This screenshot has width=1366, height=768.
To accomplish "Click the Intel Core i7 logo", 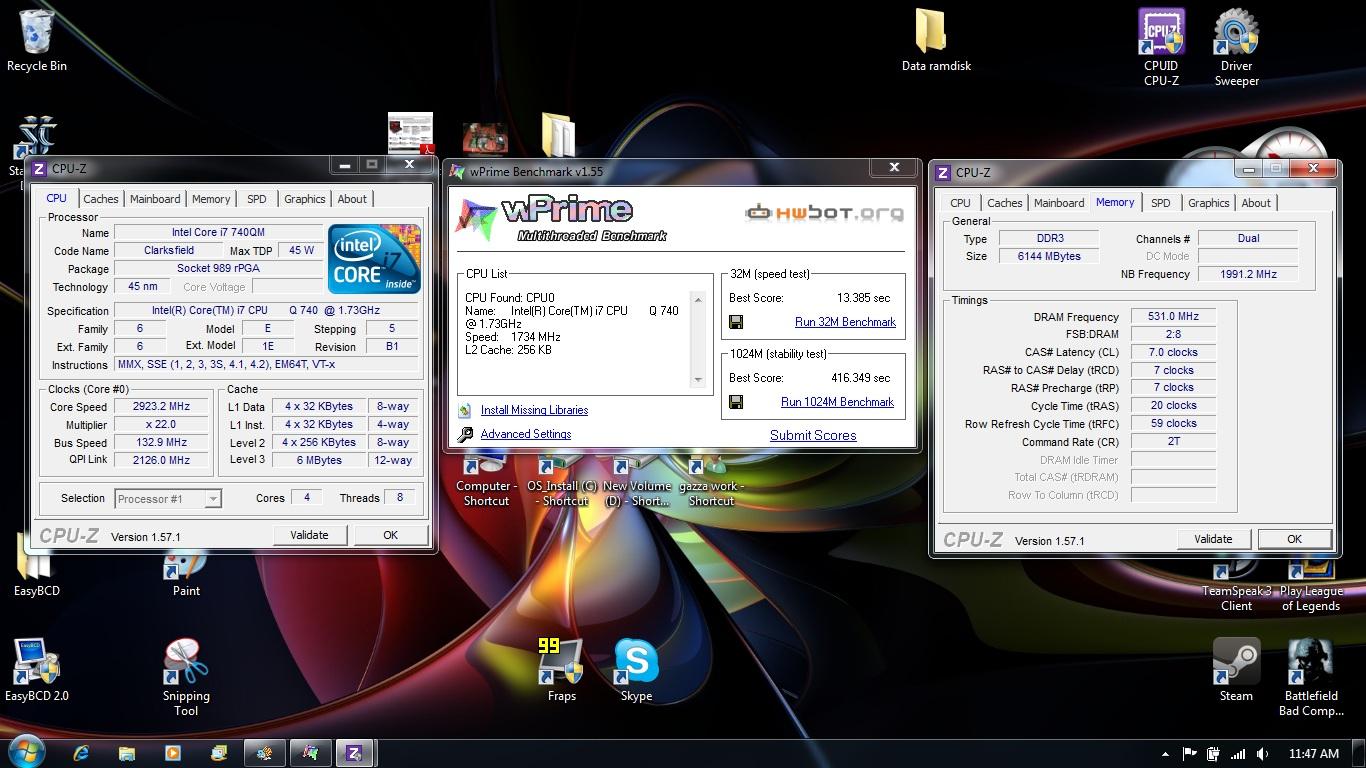I will tap(374, 258).
